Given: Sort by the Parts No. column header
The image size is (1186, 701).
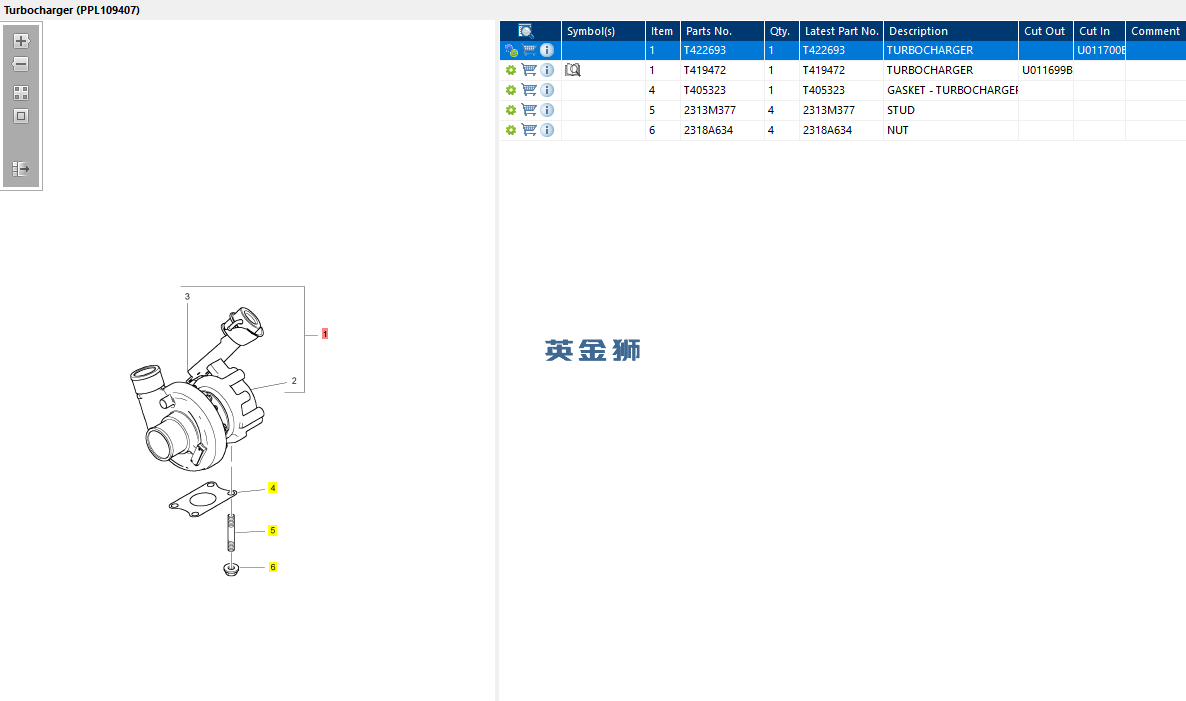Looking at the screenshot, I should (722, 31).
